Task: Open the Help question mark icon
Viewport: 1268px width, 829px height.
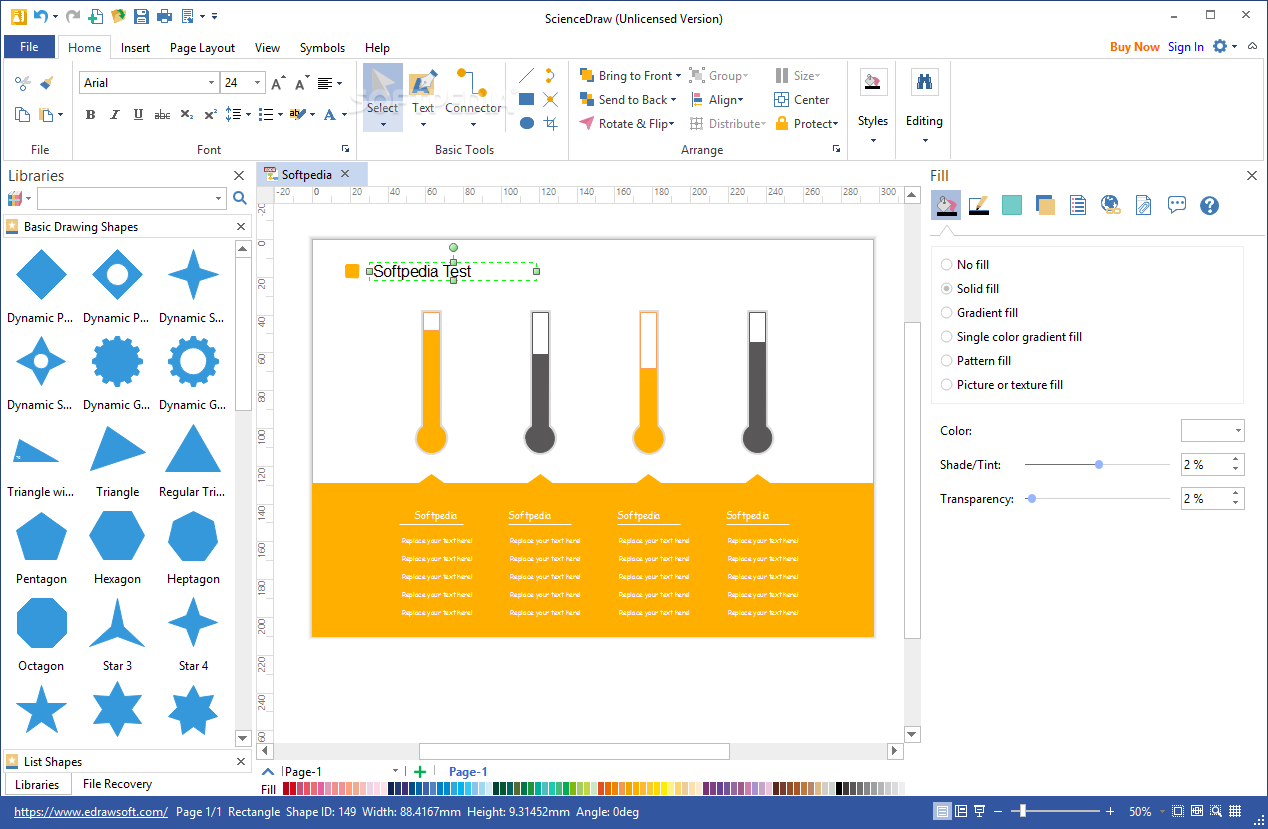Action: (x=1209, y=205)
